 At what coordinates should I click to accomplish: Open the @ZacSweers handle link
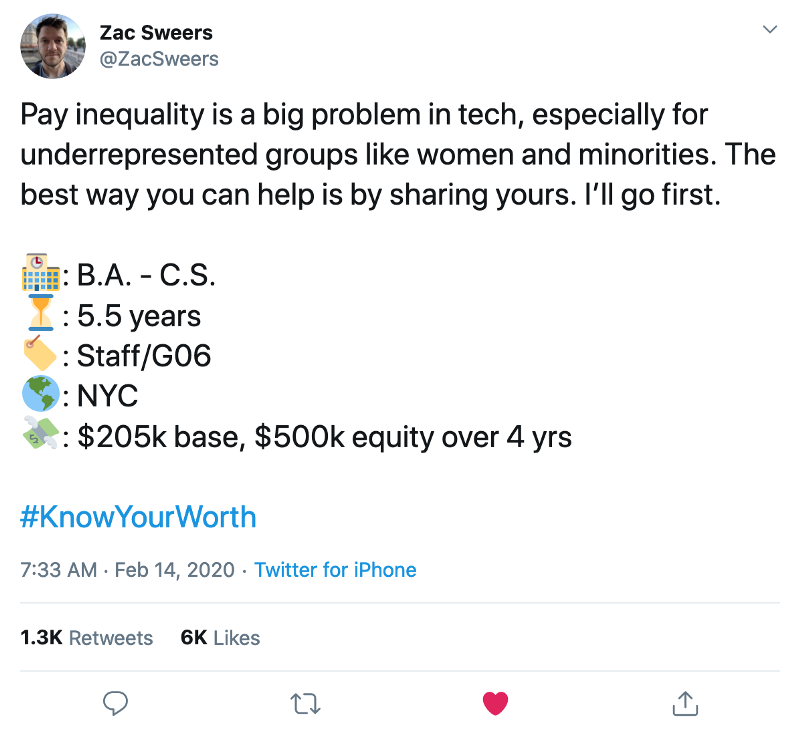[159, 59]
